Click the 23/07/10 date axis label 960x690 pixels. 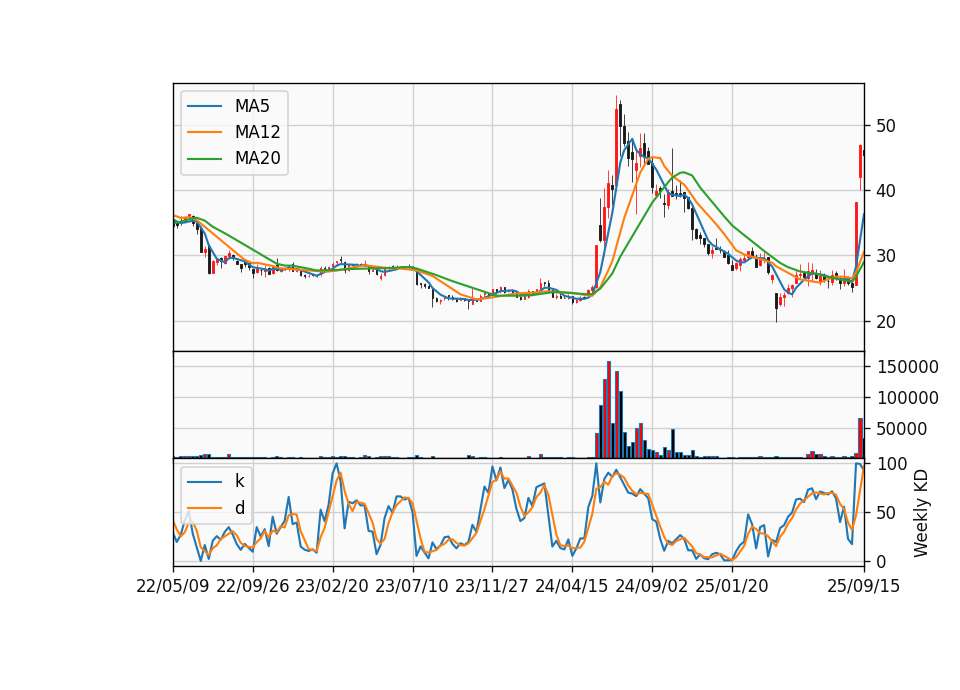[412, 586]
